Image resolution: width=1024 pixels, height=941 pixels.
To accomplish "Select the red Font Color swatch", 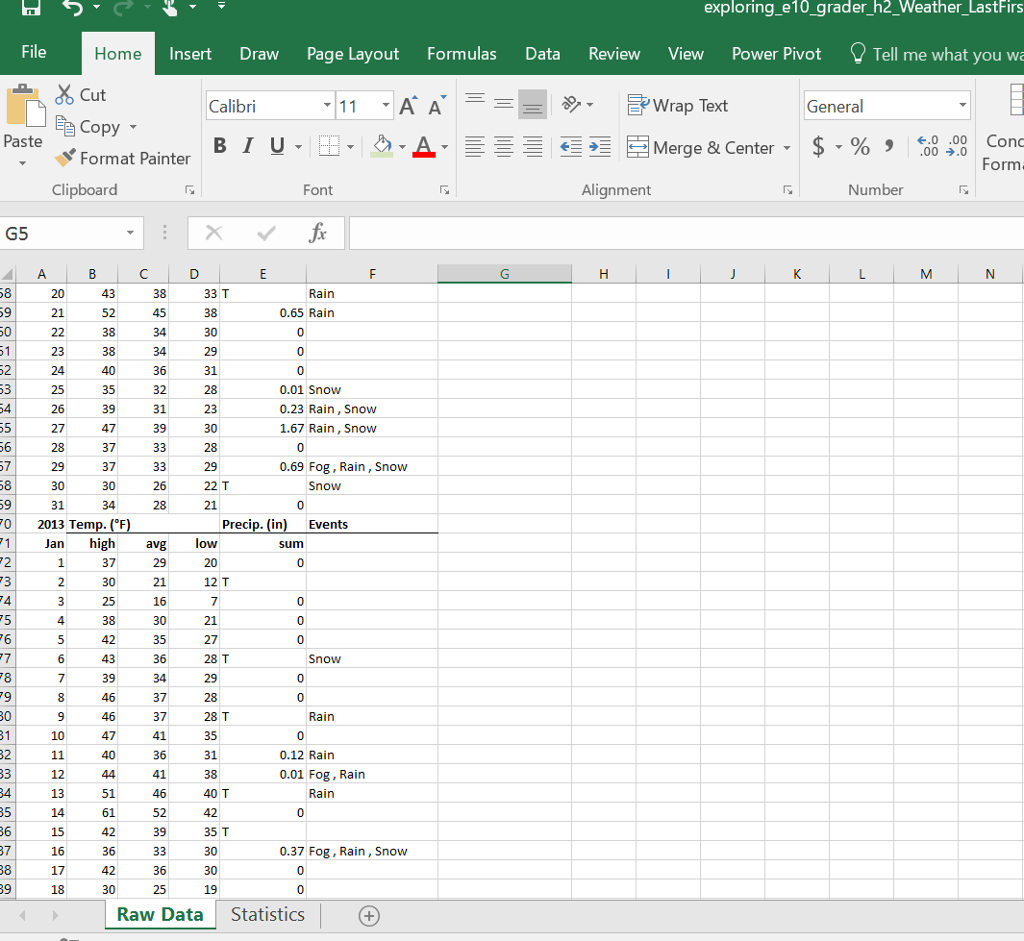I will (425, 153).
